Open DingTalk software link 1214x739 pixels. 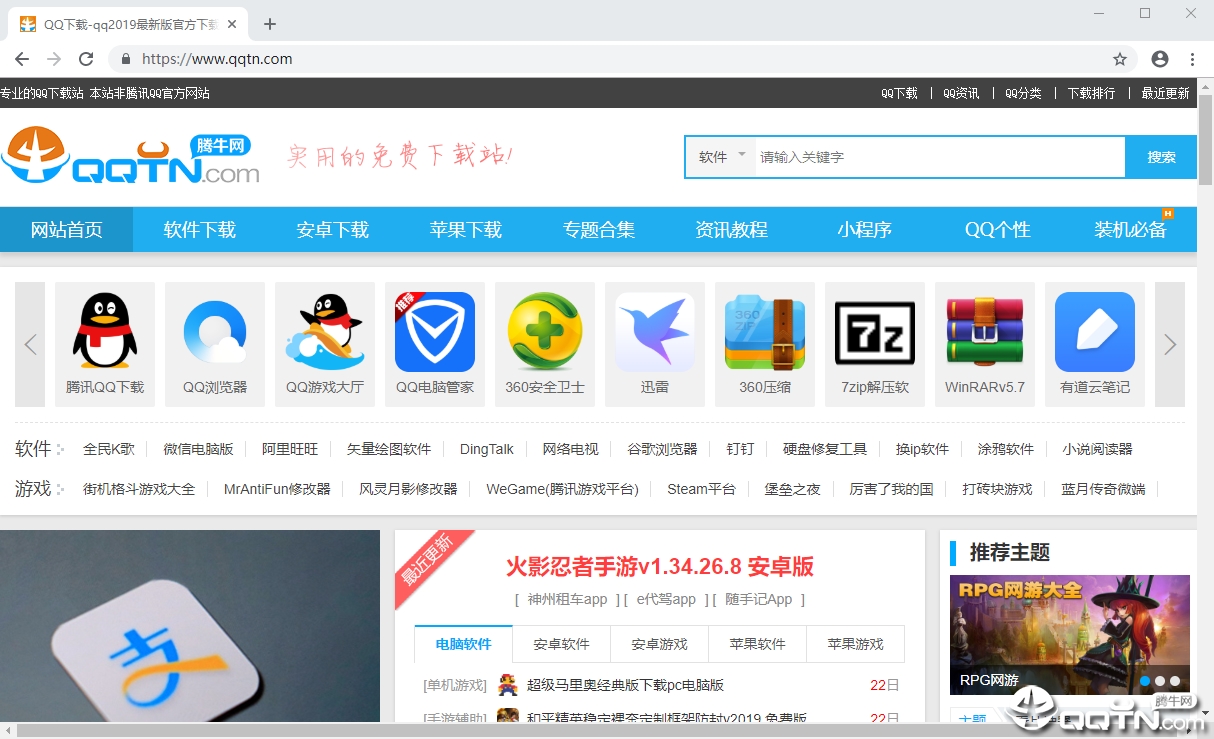click(x=487, y=449)
